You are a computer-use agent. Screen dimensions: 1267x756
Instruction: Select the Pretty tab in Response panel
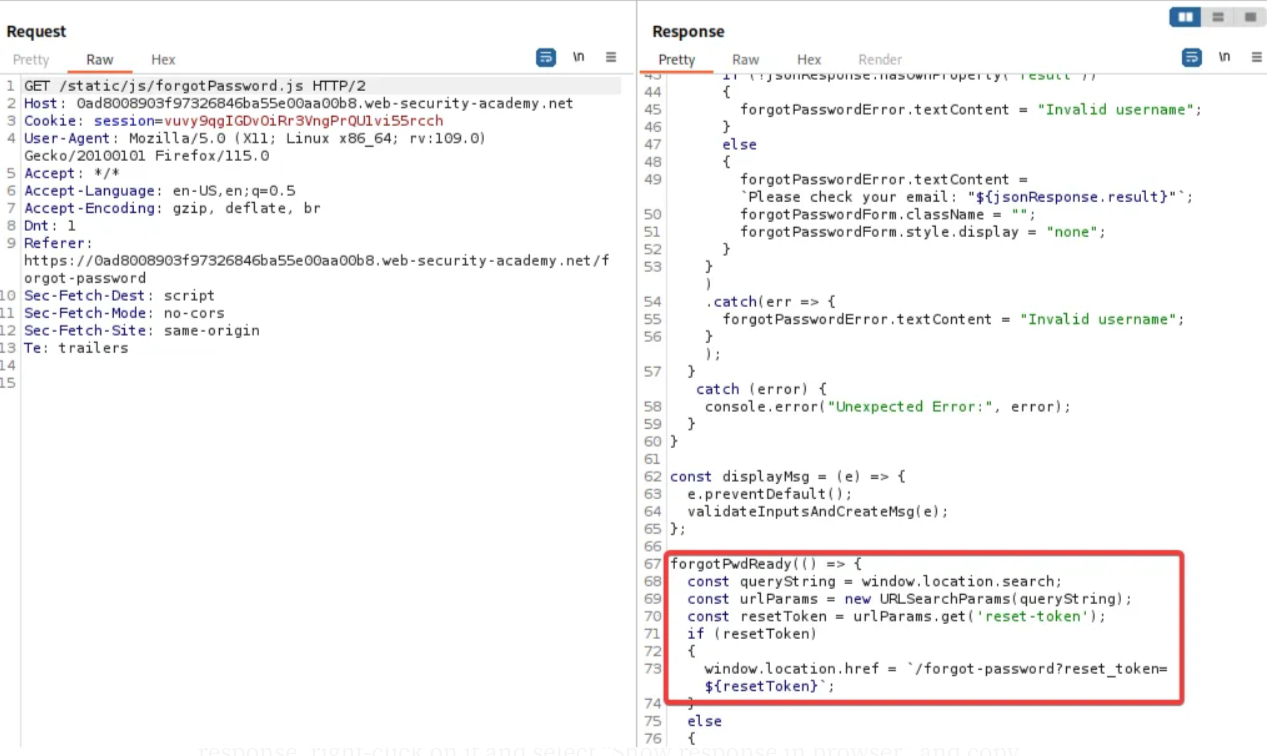[x=677, y=60]
